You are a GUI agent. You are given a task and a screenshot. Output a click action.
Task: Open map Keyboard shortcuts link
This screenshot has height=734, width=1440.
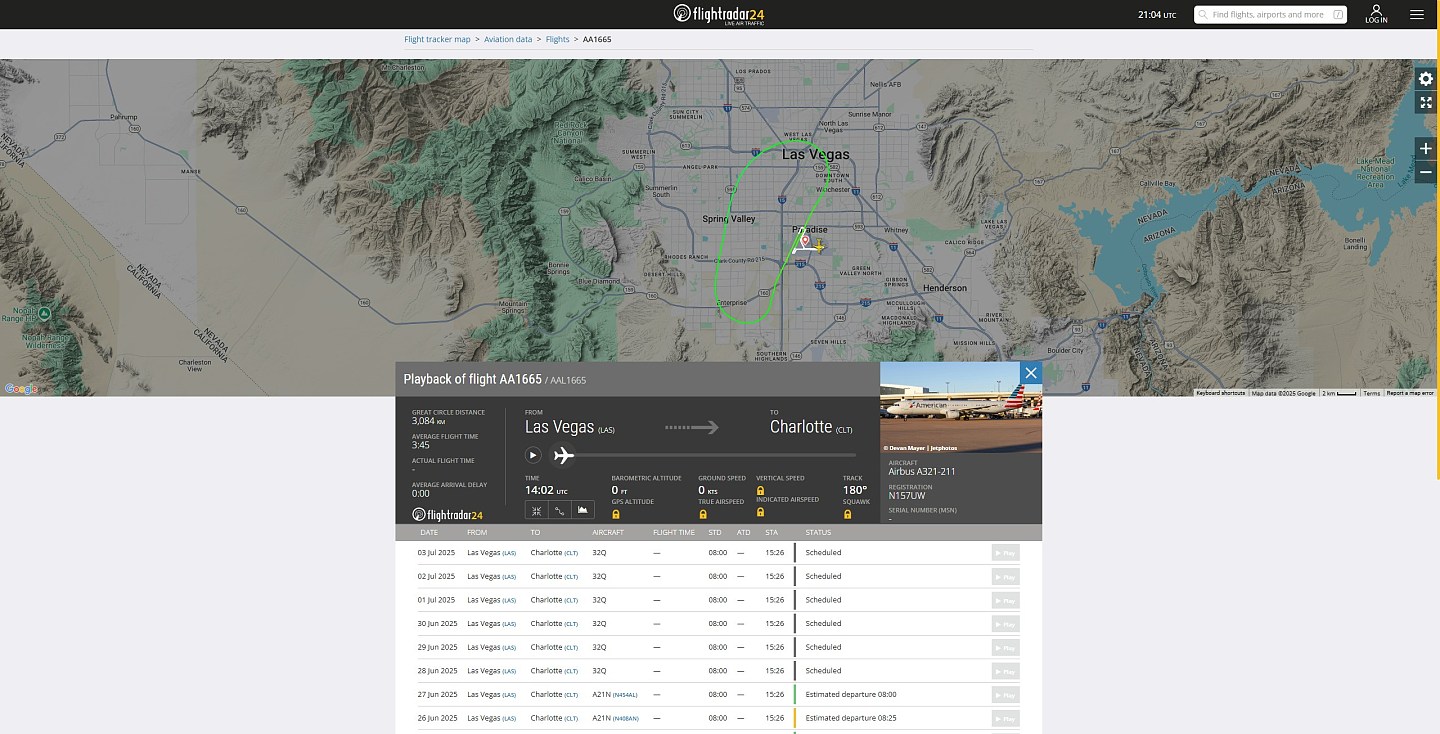pos(1221,393)
